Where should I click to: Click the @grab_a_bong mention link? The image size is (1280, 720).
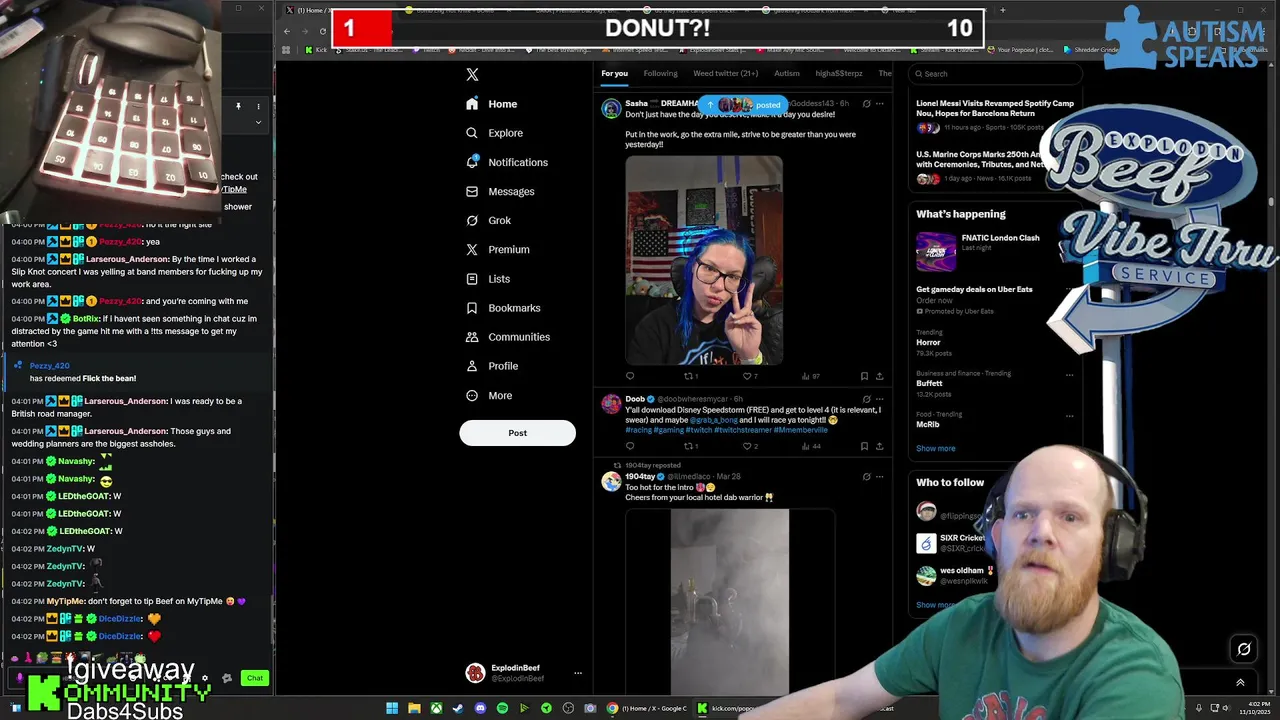pos(714,420)
